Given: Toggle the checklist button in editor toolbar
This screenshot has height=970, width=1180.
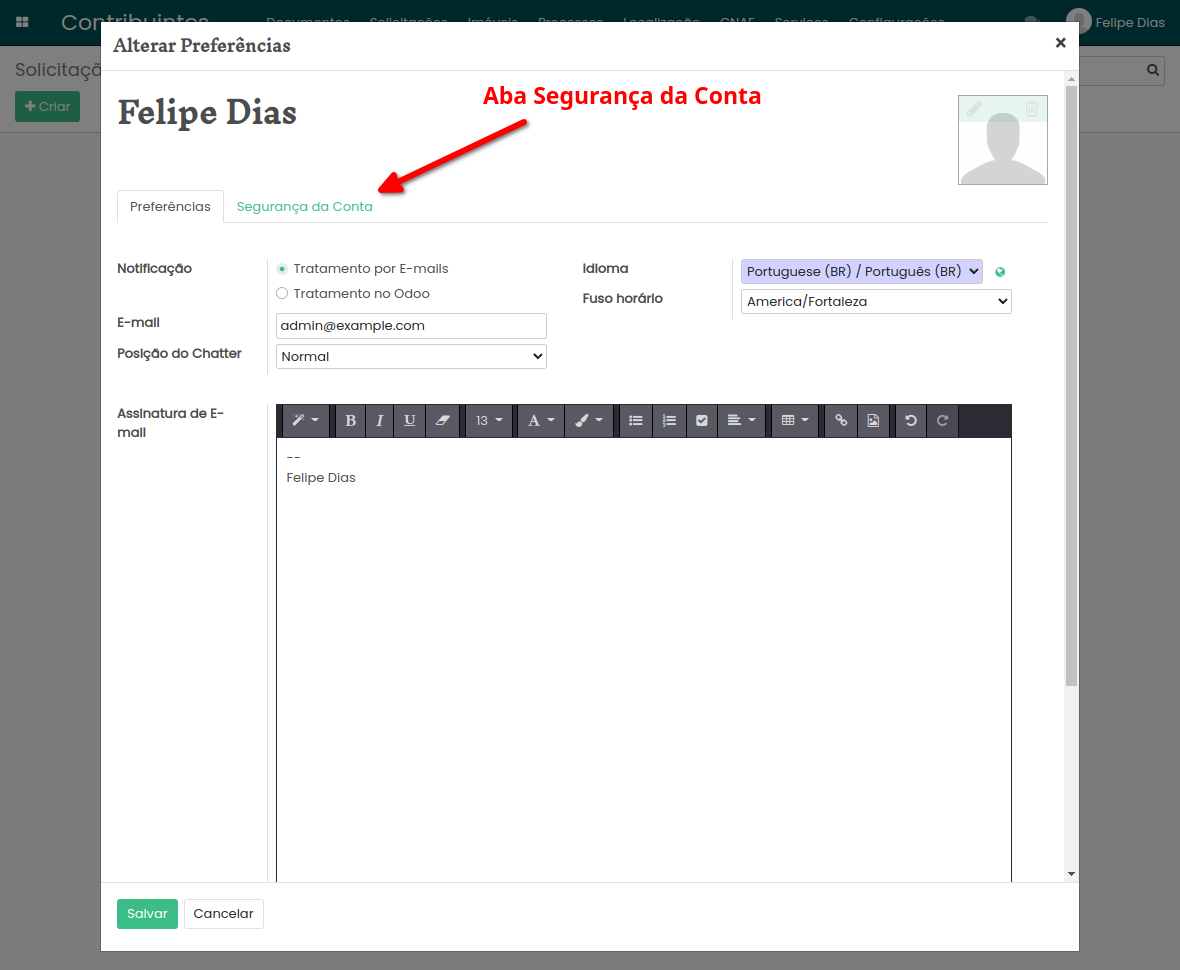Looking at the screenshot, I should pyautogui.click(x=701, y=421).
